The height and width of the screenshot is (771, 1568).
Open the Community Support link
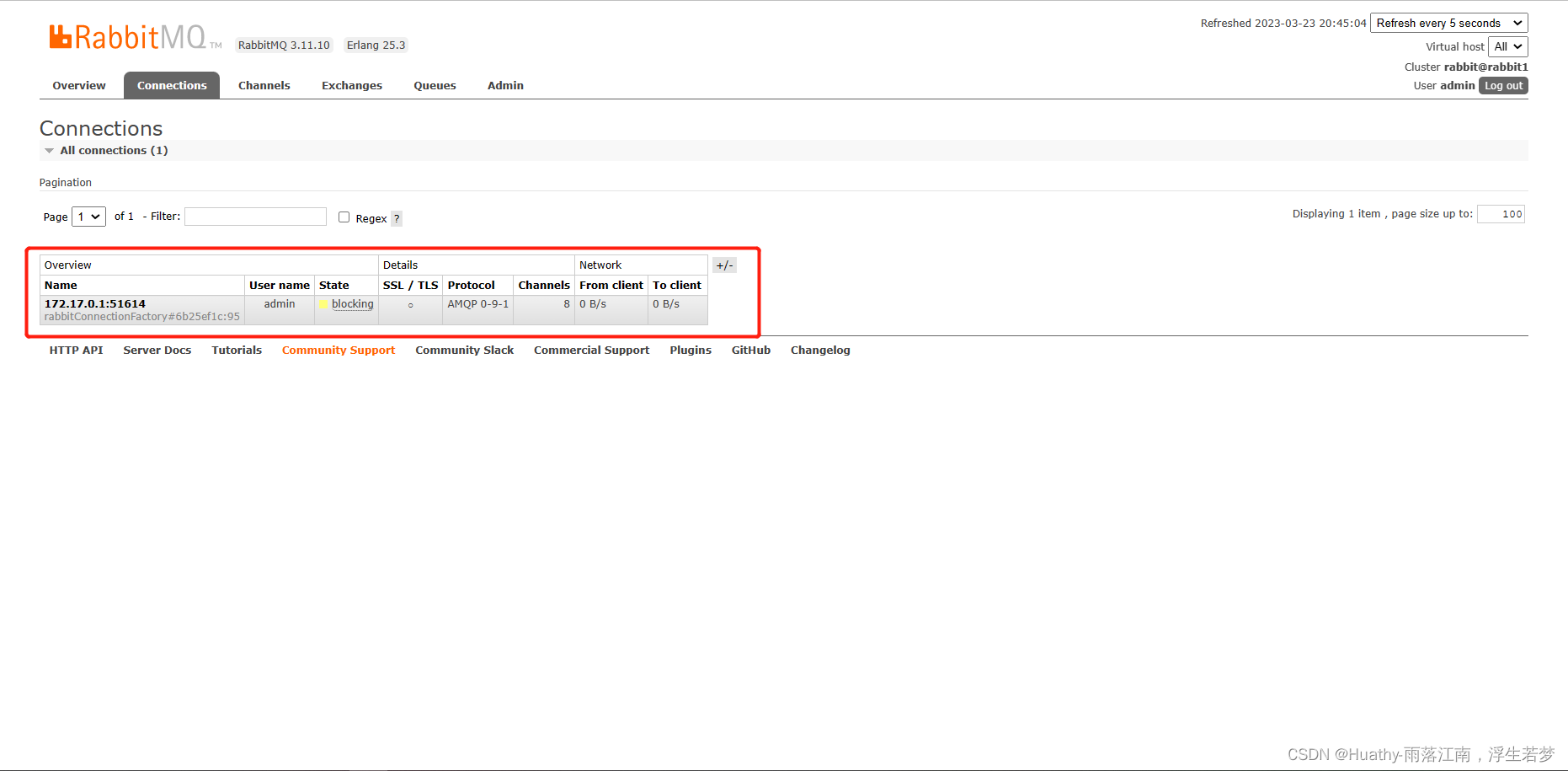pos(339,350)
